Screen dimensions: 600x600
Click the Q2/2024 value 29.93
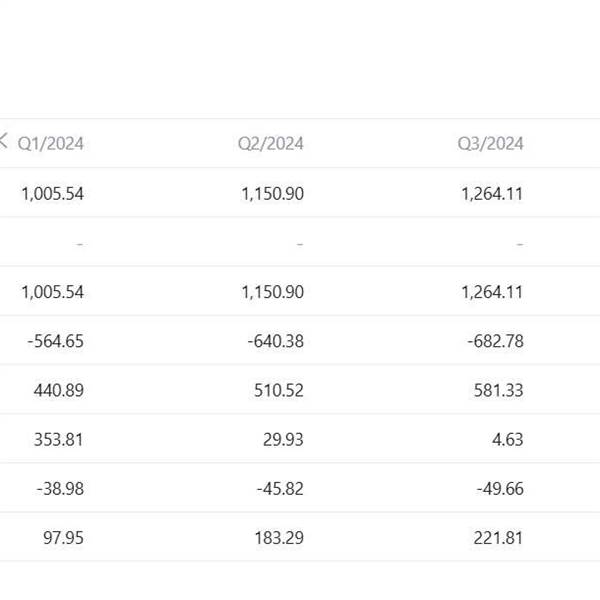coord(283,439)
